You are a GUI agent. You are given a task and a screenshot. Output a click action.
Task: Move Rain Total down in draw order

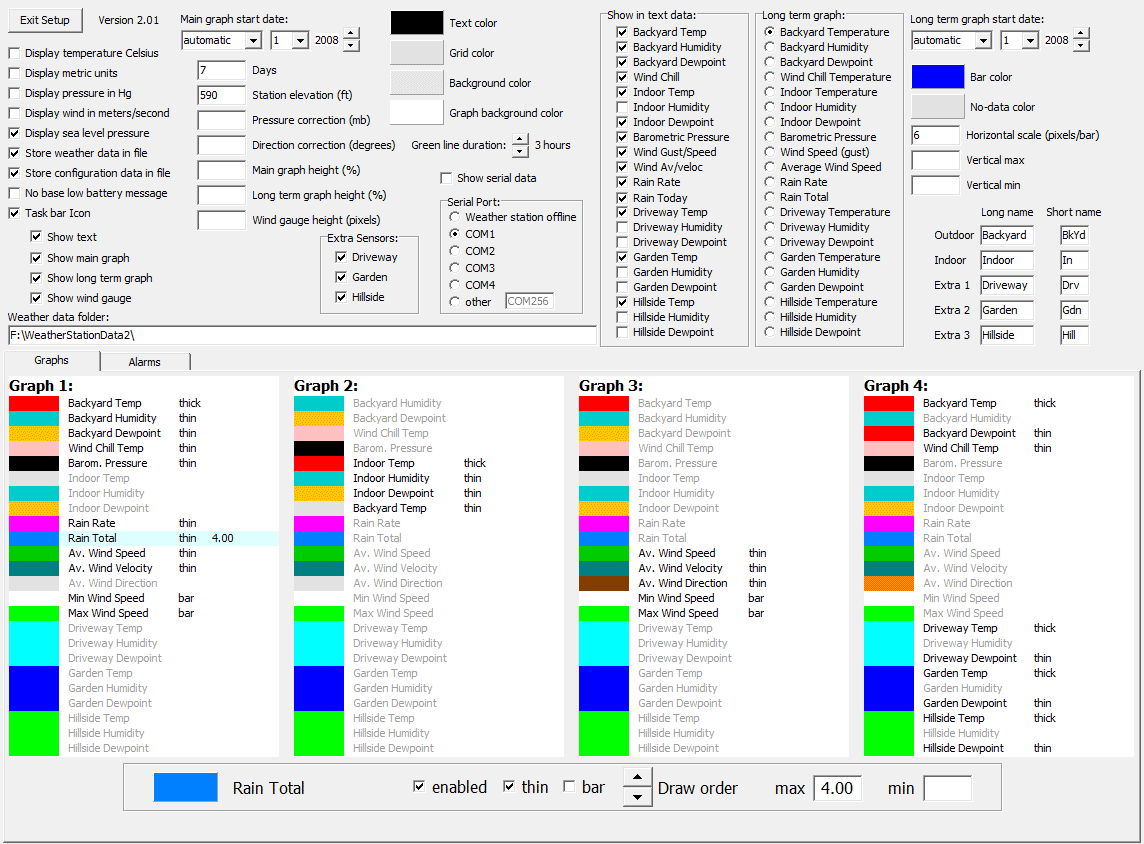[638, 797]
